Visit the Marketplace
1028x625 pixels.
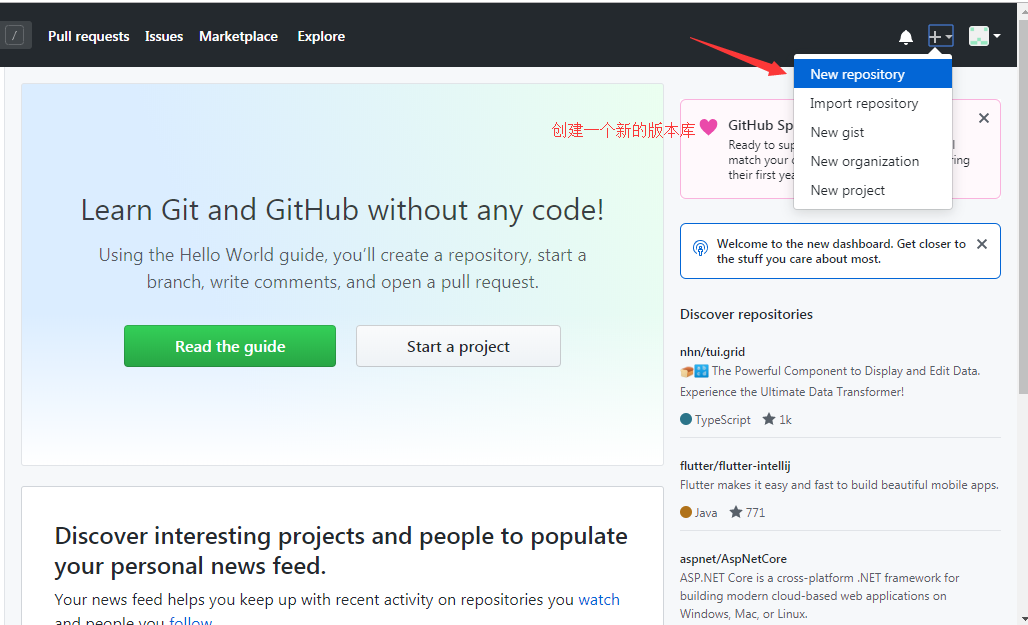click(239, 36)
